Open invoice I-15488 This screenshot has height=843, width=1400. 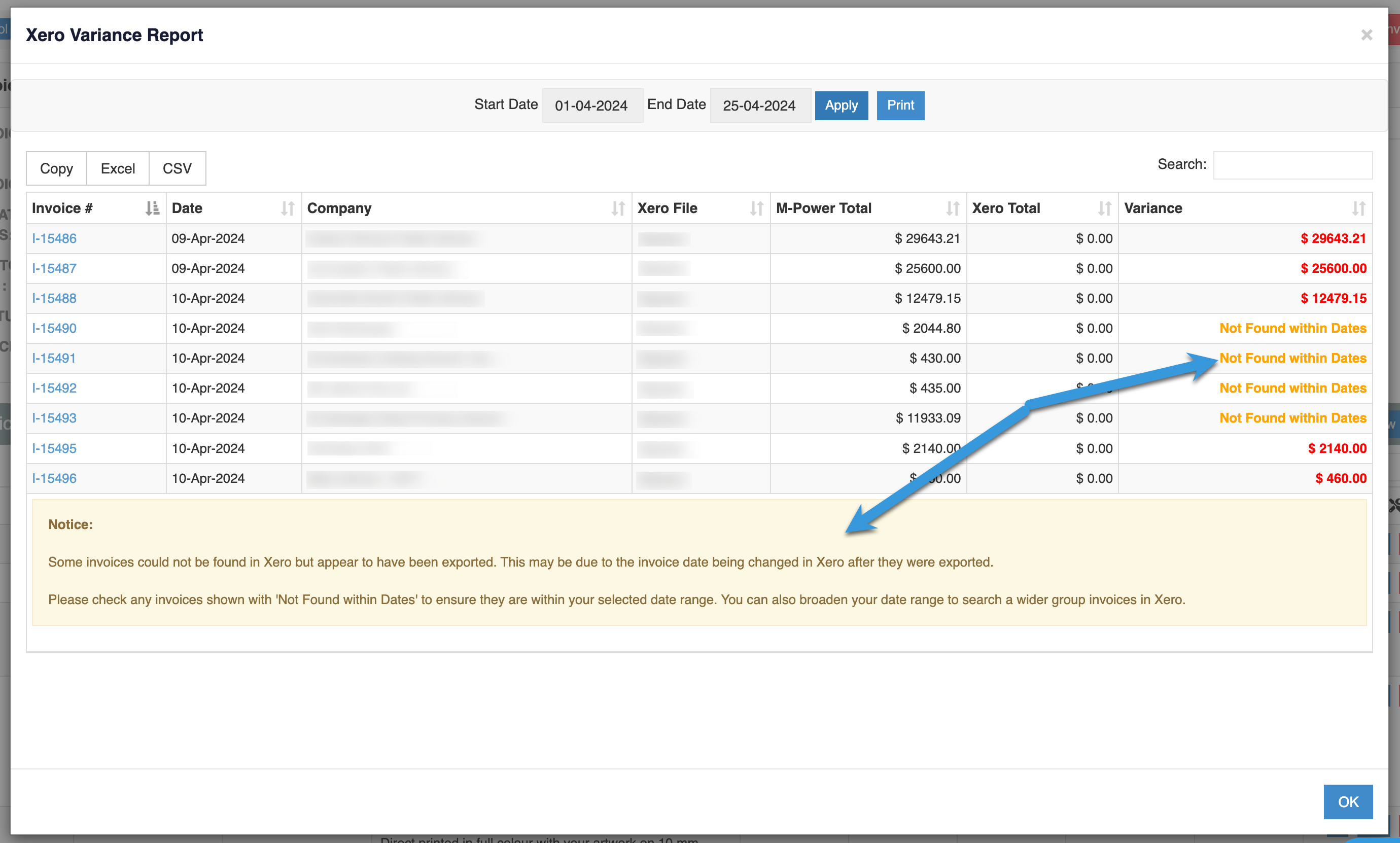[x=54, y=299]
